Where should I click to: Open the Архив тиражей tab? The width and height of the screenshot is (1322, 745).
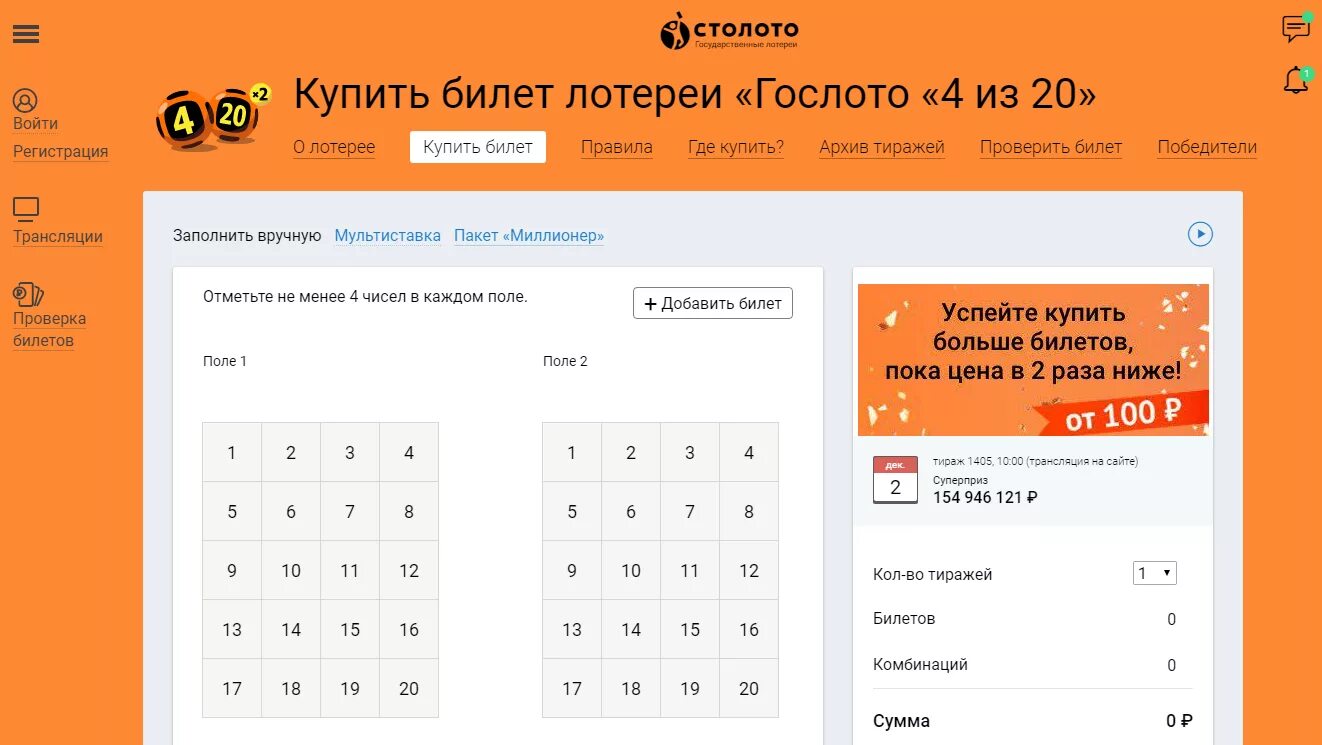point(882,147)
